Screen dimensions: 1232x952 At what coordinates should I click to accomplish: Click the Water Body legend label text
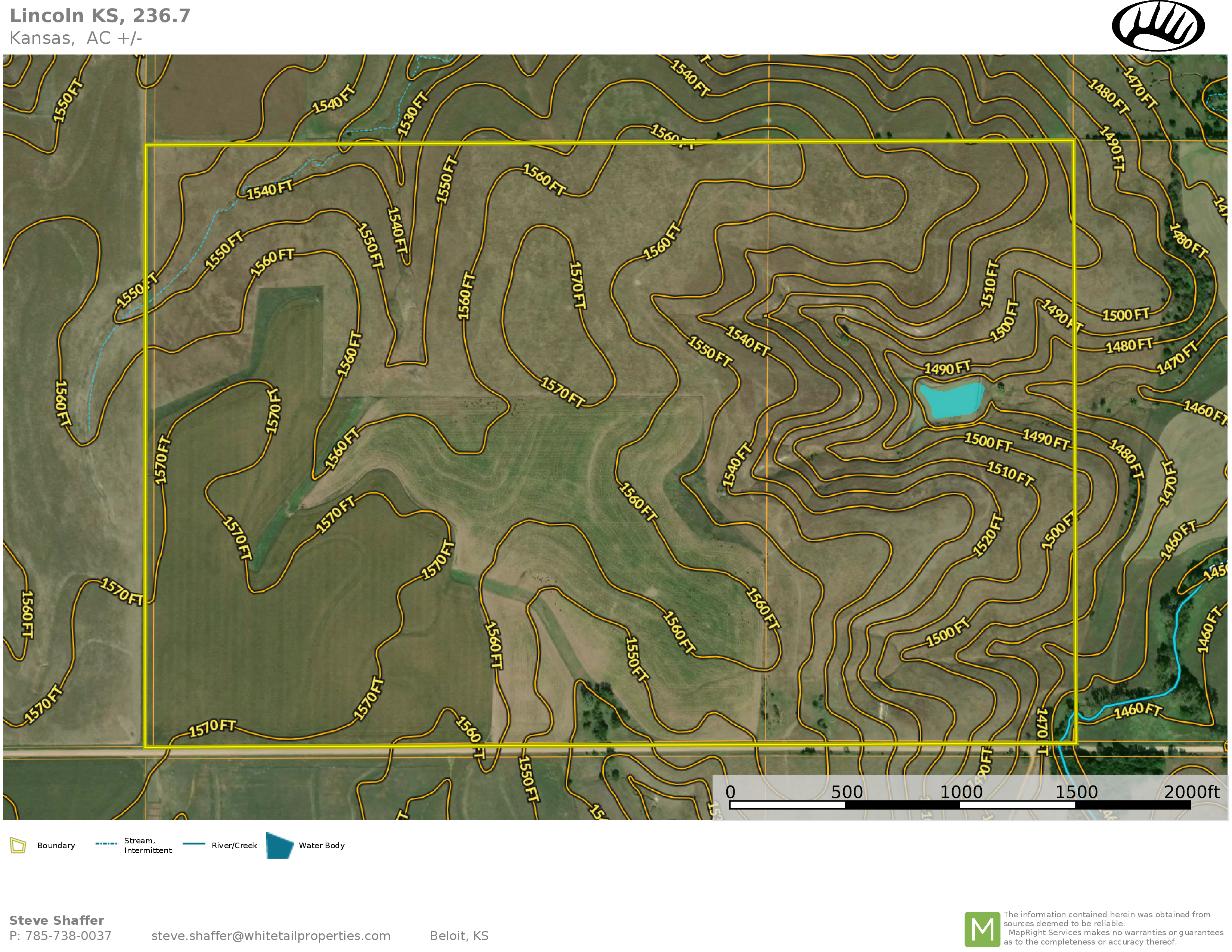tap(322, 845)
